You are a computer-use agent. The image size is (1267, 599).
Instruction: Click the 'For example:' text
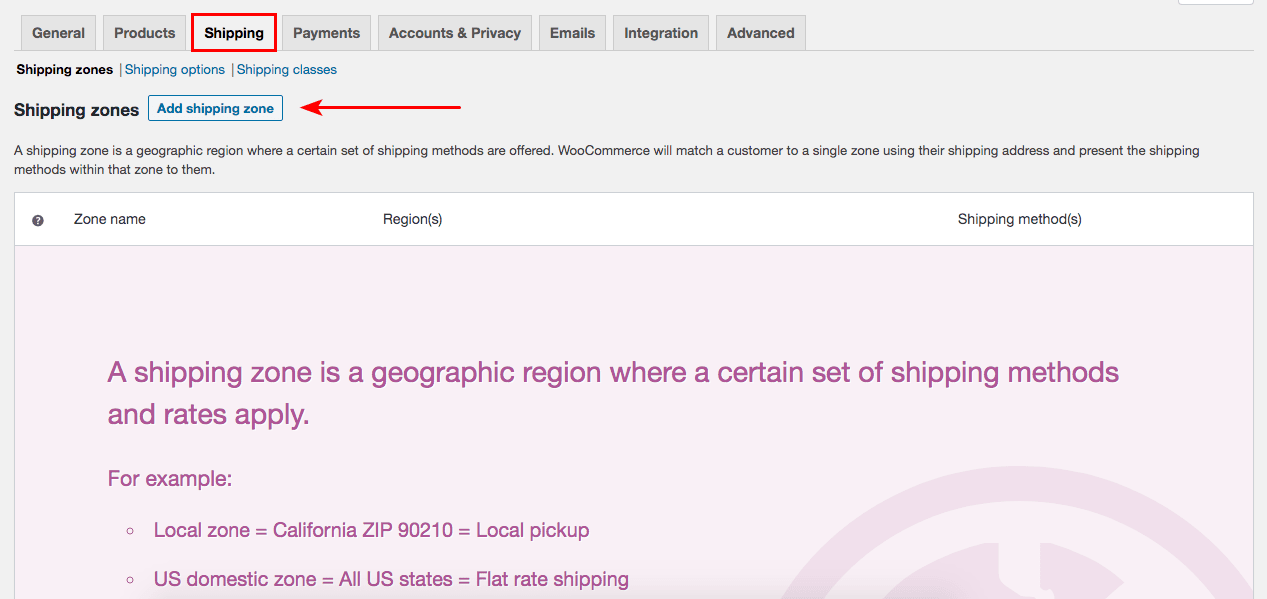coord(170,479)
